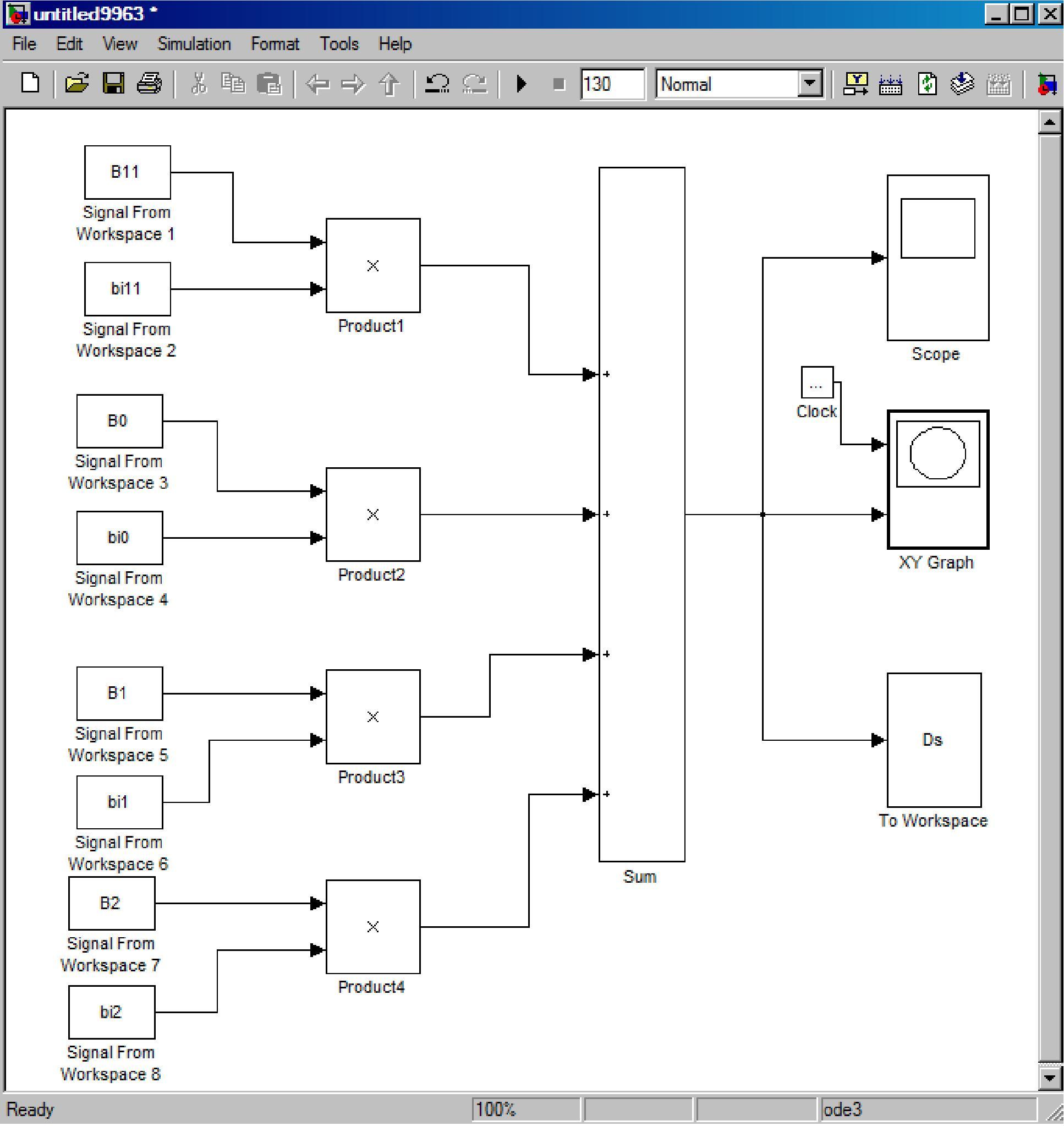Click the stop time field showing 130
Image resolution: width=1064 pixels, height=1126 pixels.
coord(612,84)
